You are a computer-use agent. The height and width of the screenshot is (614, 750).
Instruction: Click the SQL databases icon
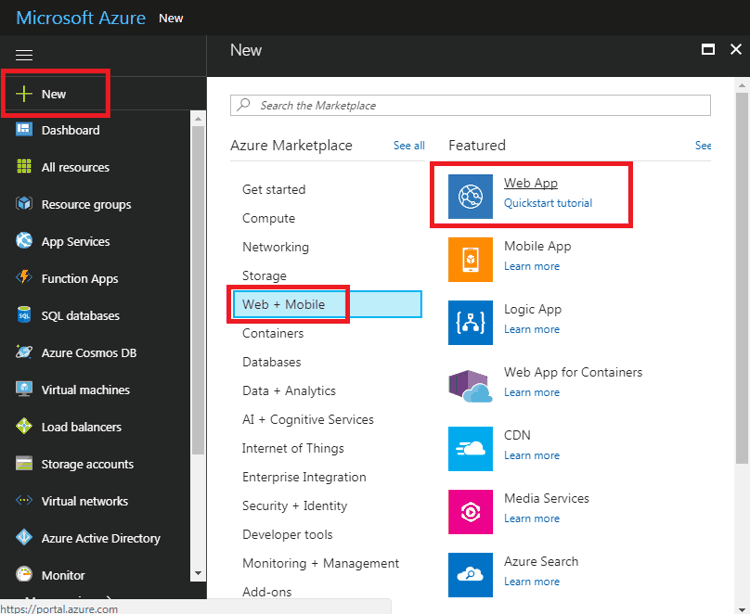tap(24, 315)
